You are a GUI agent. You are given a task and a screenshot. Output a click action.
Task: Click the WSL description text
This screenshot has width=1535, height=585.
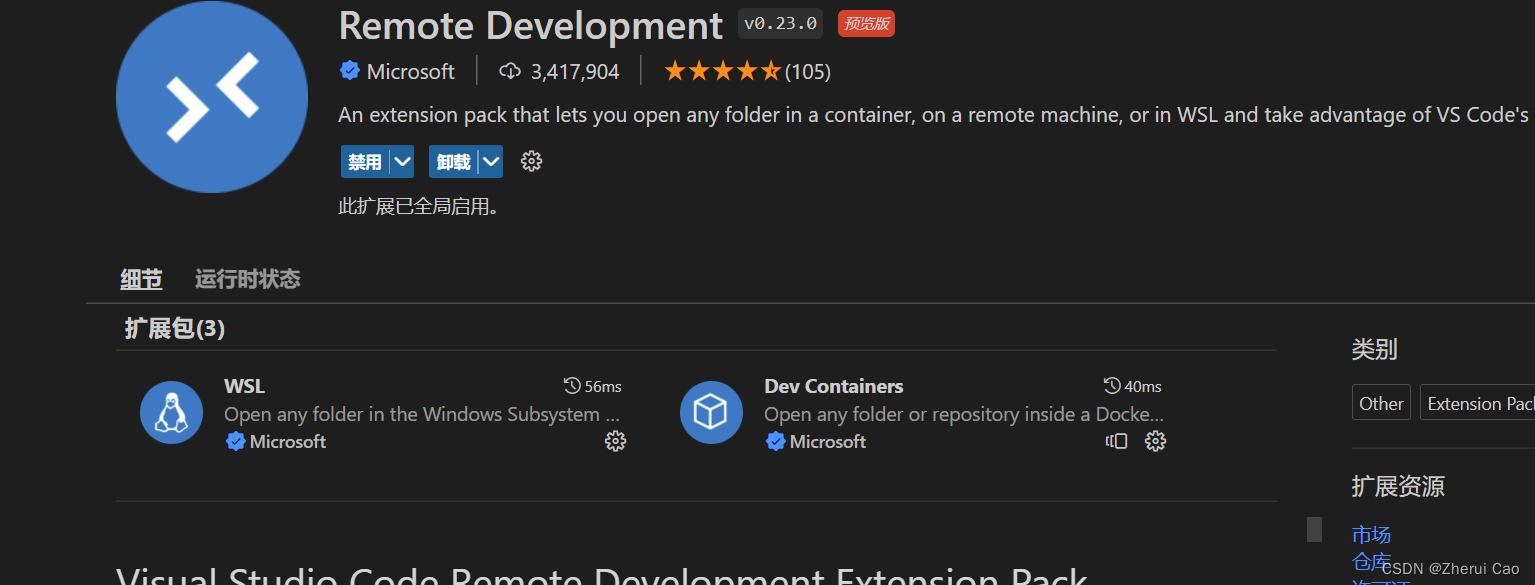tap(422, 414)
